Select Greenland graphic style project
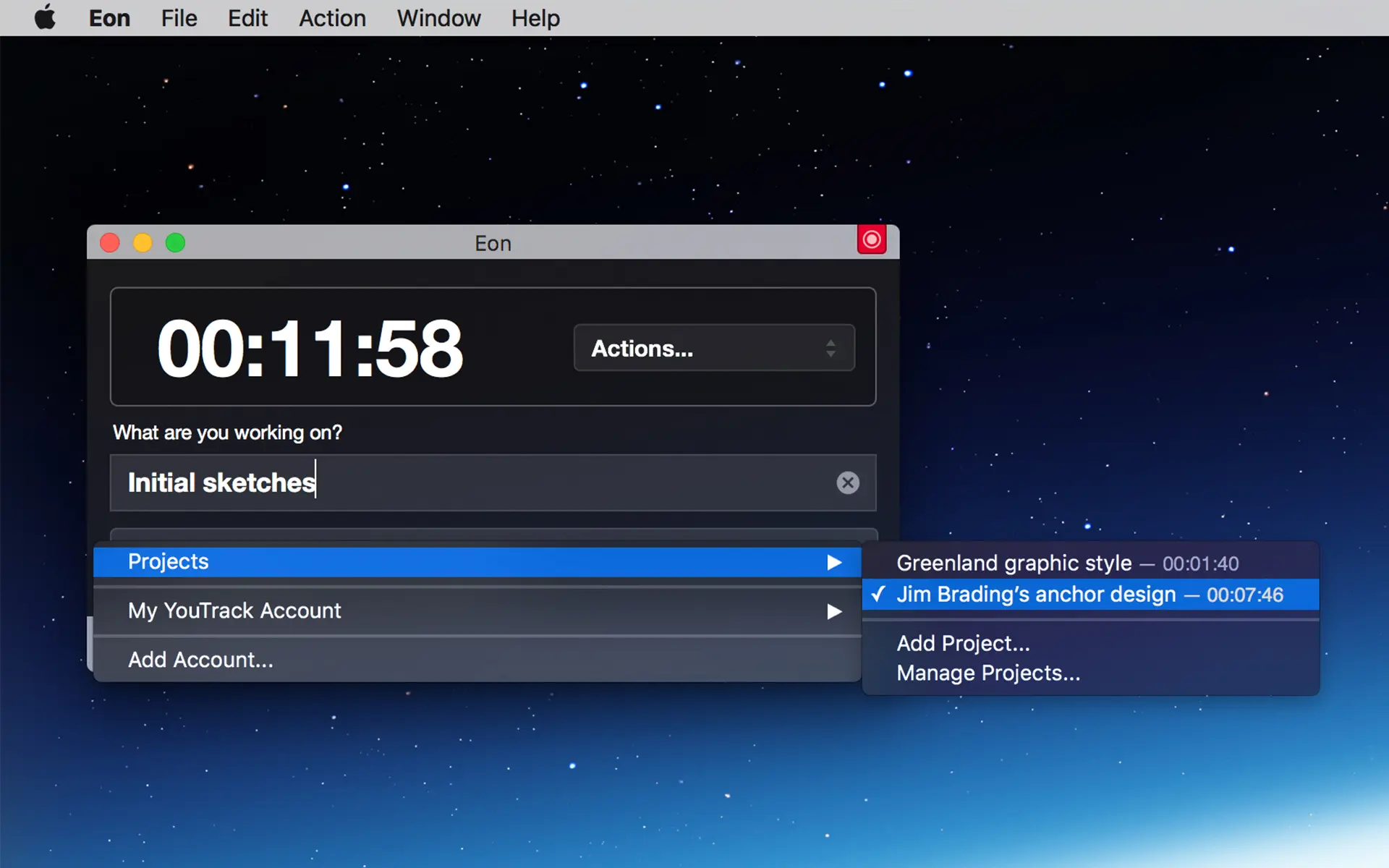The width and height of the screenshot is (1389, 868). (1091, 563)
